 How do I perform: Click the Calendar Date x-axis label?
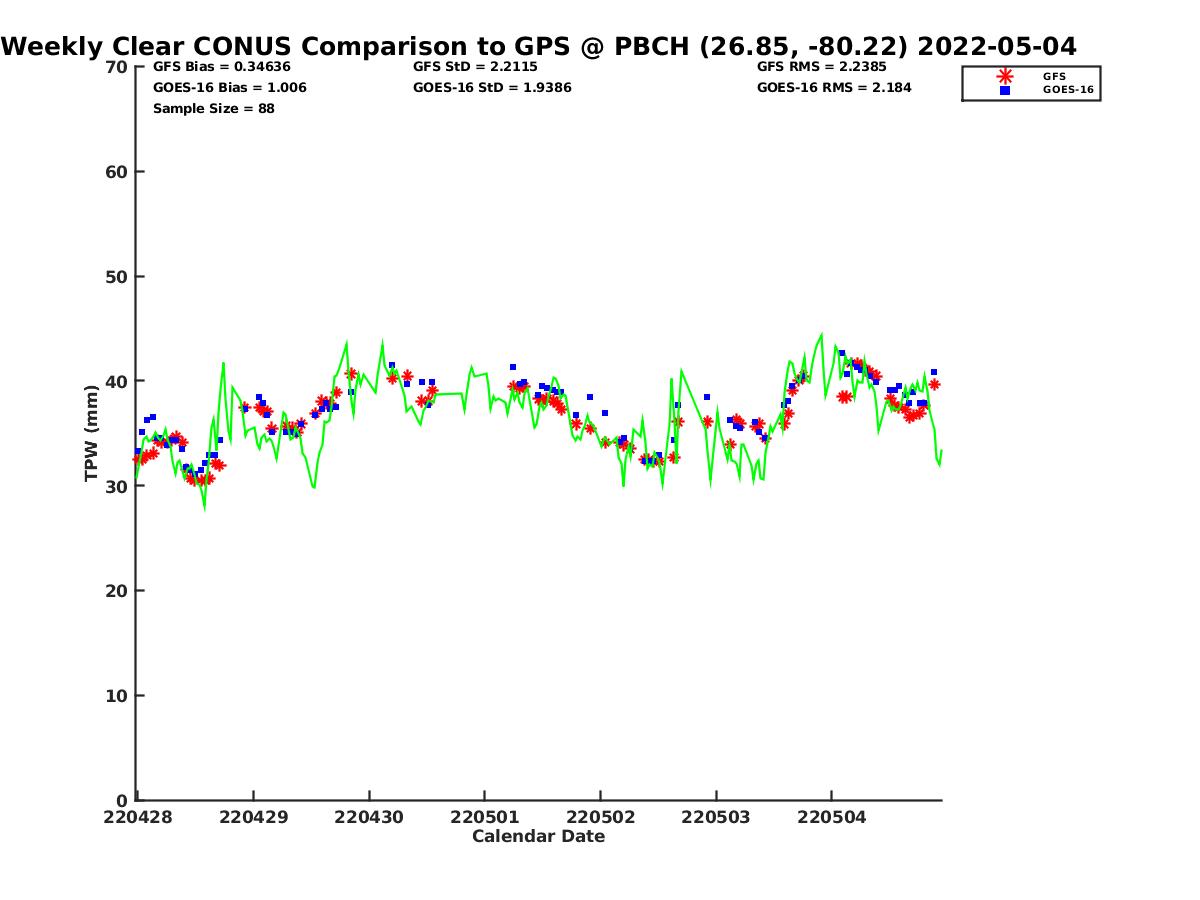click(x=538, y=837)
